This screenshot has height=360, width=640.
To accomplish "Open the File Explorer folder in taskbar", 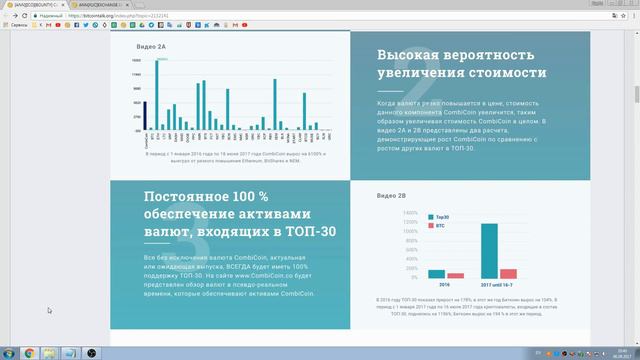I will tap(50, 353).
